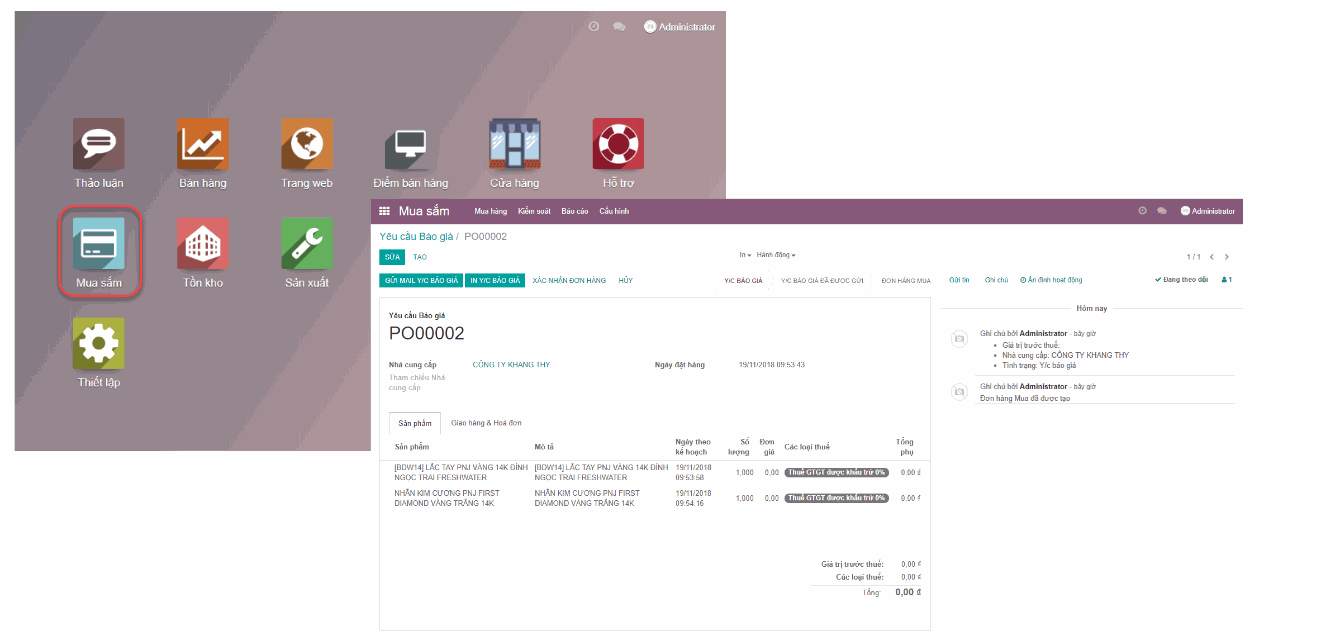
Task: Open the Mua sắm app icon
Action: (99, 243)
